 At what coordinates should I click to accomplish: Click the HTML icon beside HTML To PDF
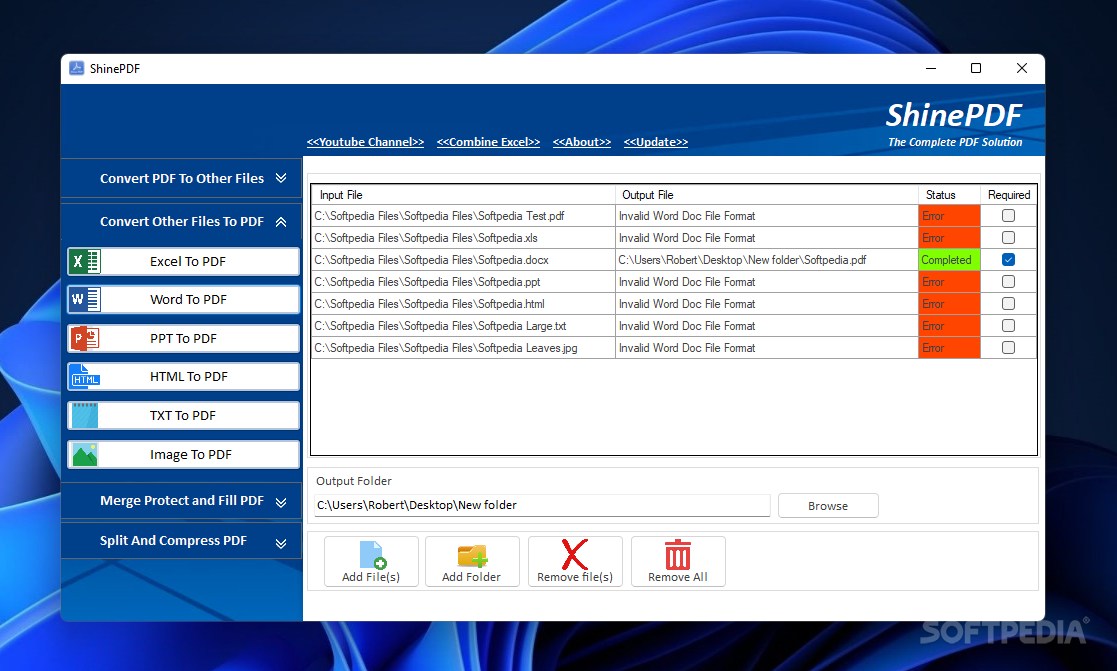pyautogui.click(x=85, y=377)
